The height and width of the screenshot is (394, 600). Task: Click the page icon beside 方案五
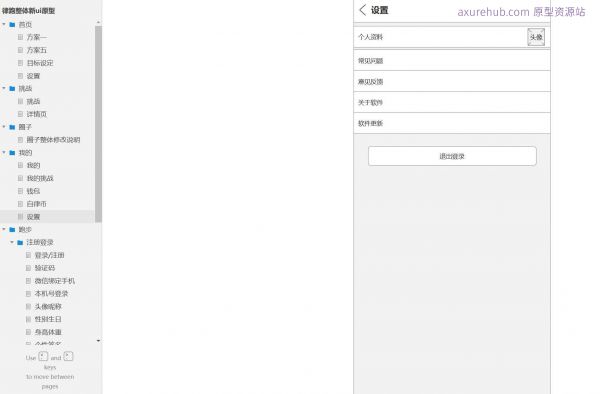(21, 50)
